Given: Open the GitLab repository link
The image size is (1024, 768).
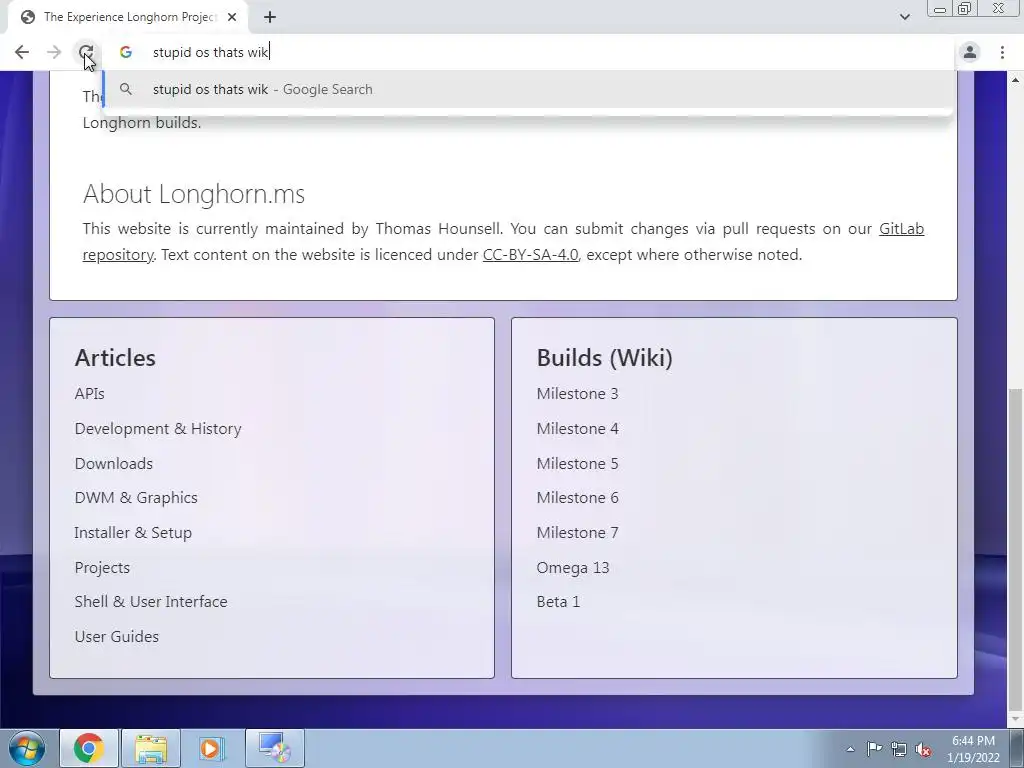Looking at the screenshot, I should pyautogui.click(x=901, y=229).
